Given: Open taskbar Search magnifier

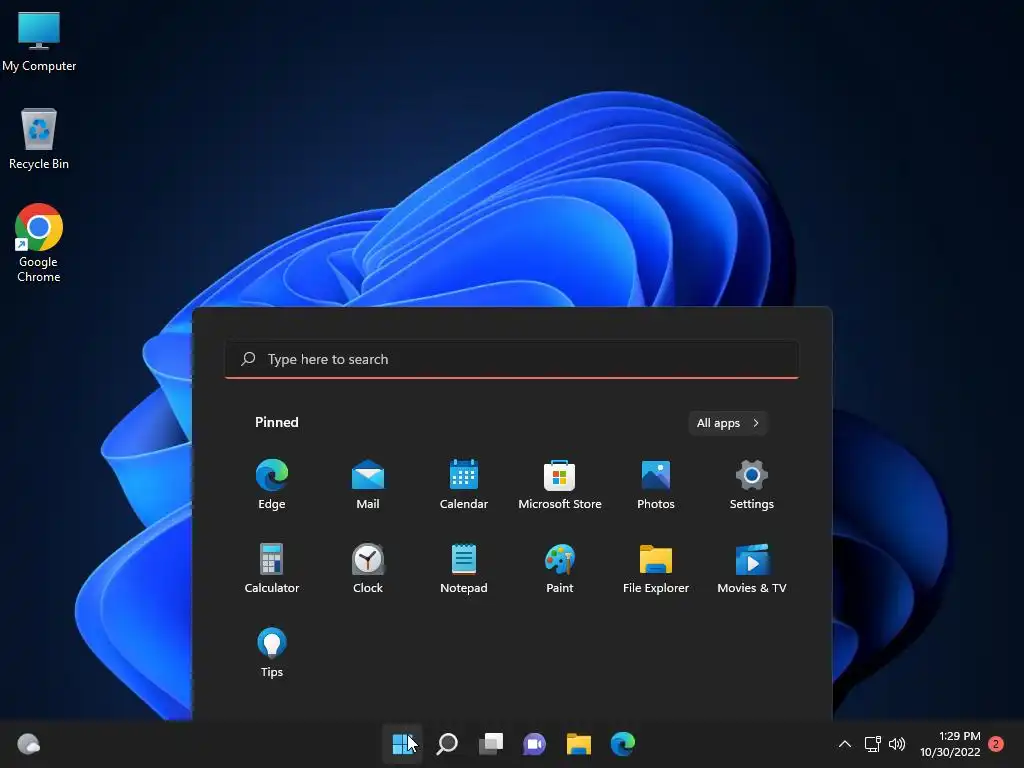Looking at the screenshot, I should tap(447, 744).
